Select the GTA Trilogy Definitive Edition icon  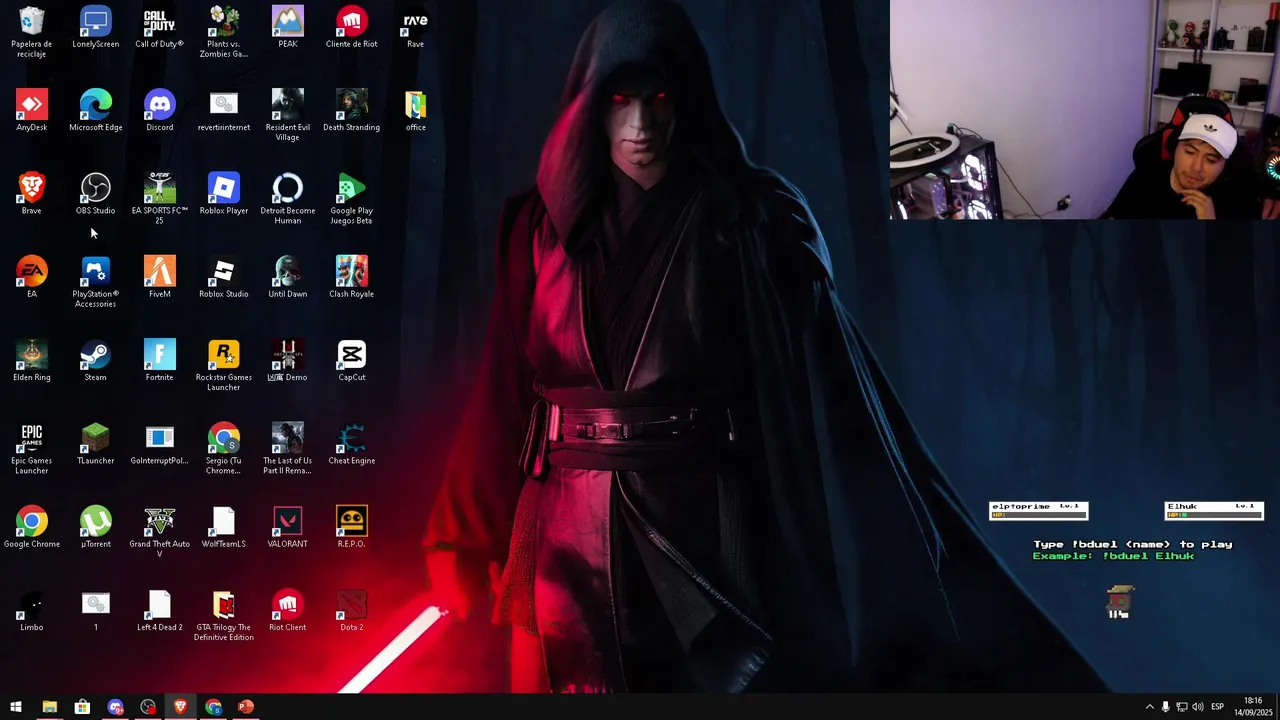(224, 615)
